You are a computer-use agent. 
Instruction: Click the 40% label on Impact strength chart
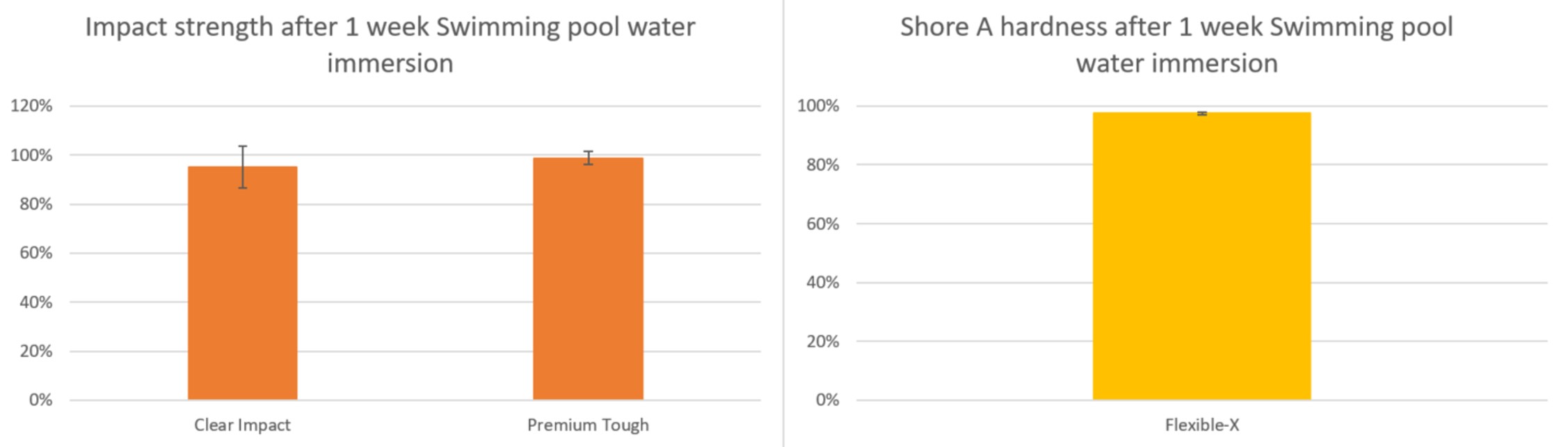click(x=35, y=302)
